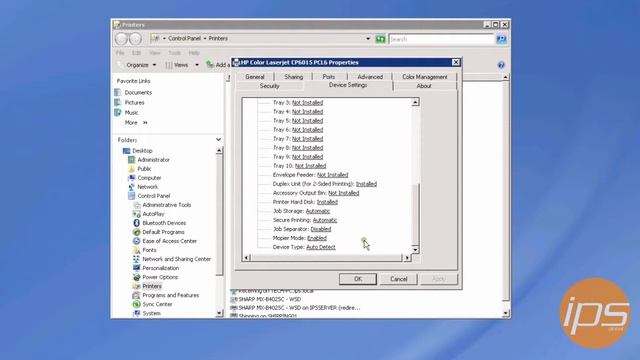Click the Apply button
This screenshot has width=640, height=360.
pyautogui.click(x=439, y=279)
